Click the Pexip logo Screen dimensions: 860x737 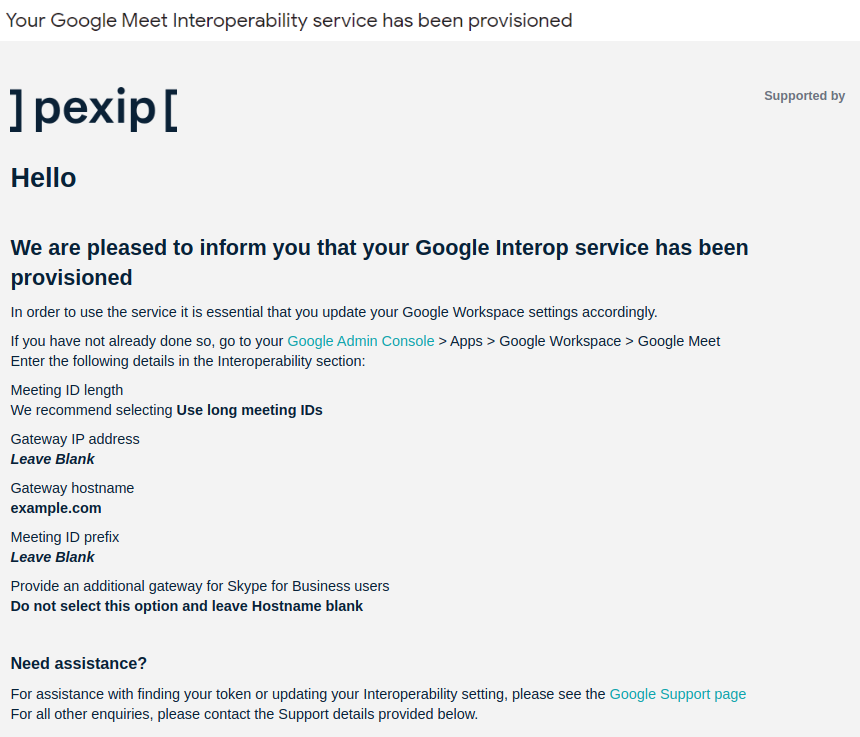[x=94, y=109]
